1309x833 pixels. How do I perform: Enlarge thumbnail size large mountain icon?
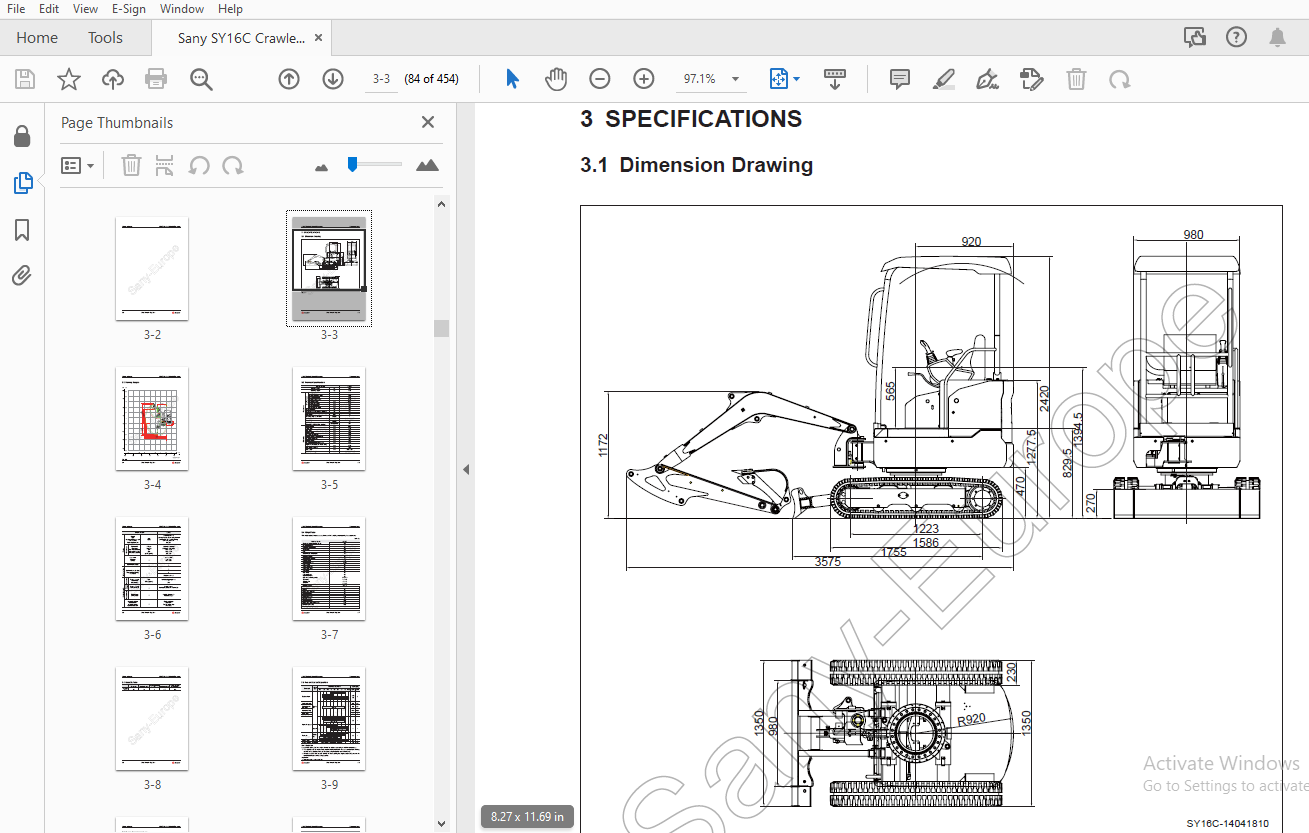click(x=427, y=165)
